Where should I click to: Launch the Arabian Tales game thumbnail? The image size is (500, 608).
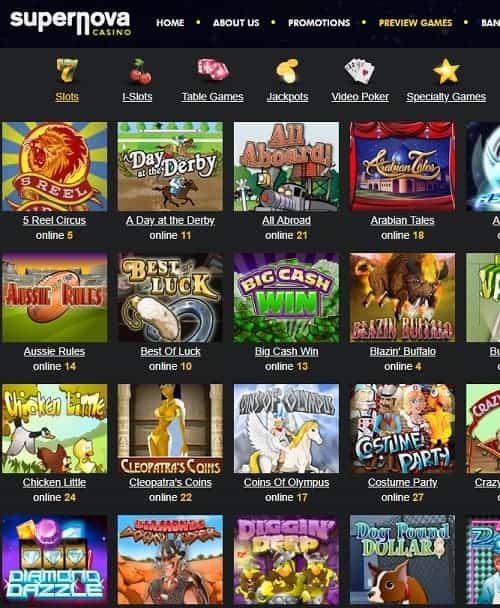(x=402, y=167)
